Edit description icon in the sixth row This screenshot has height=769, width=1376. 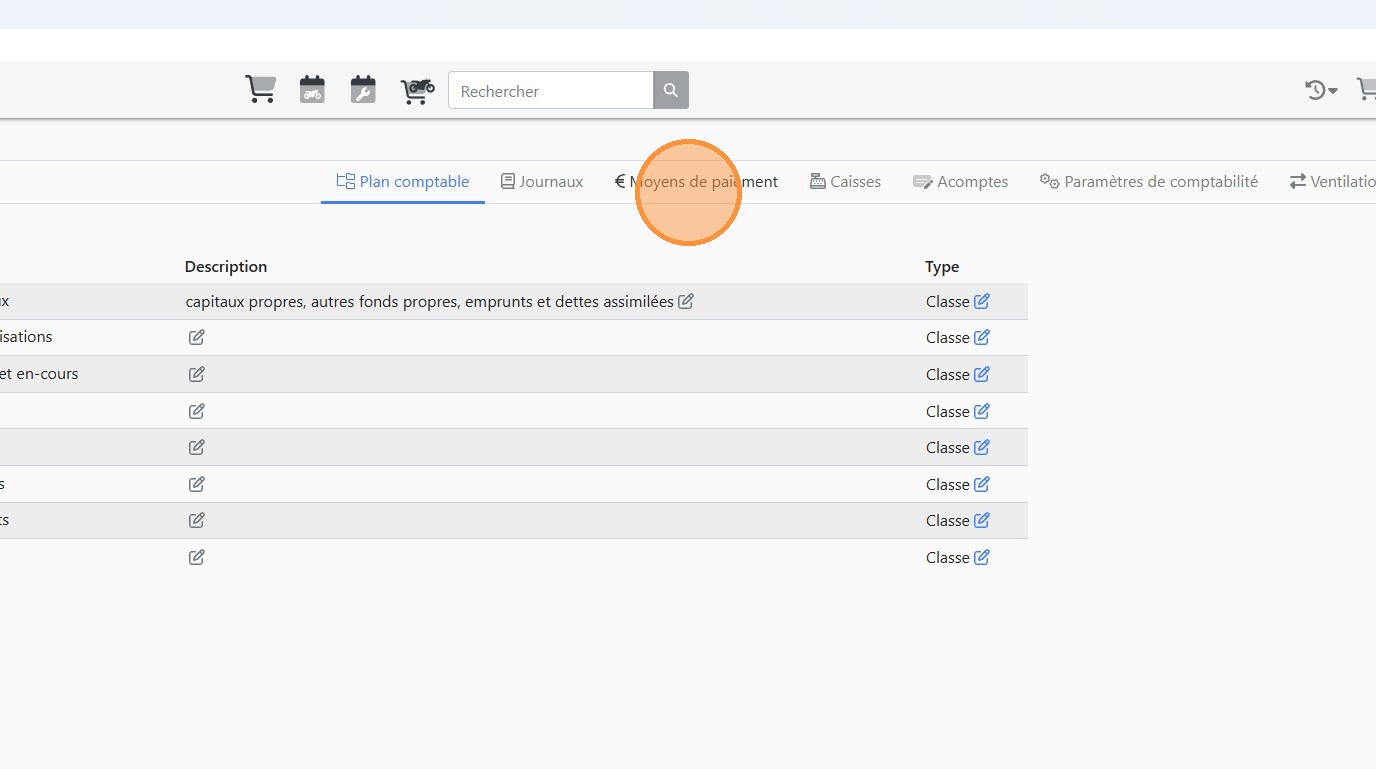pyautogui.click(x=197, y=484)
